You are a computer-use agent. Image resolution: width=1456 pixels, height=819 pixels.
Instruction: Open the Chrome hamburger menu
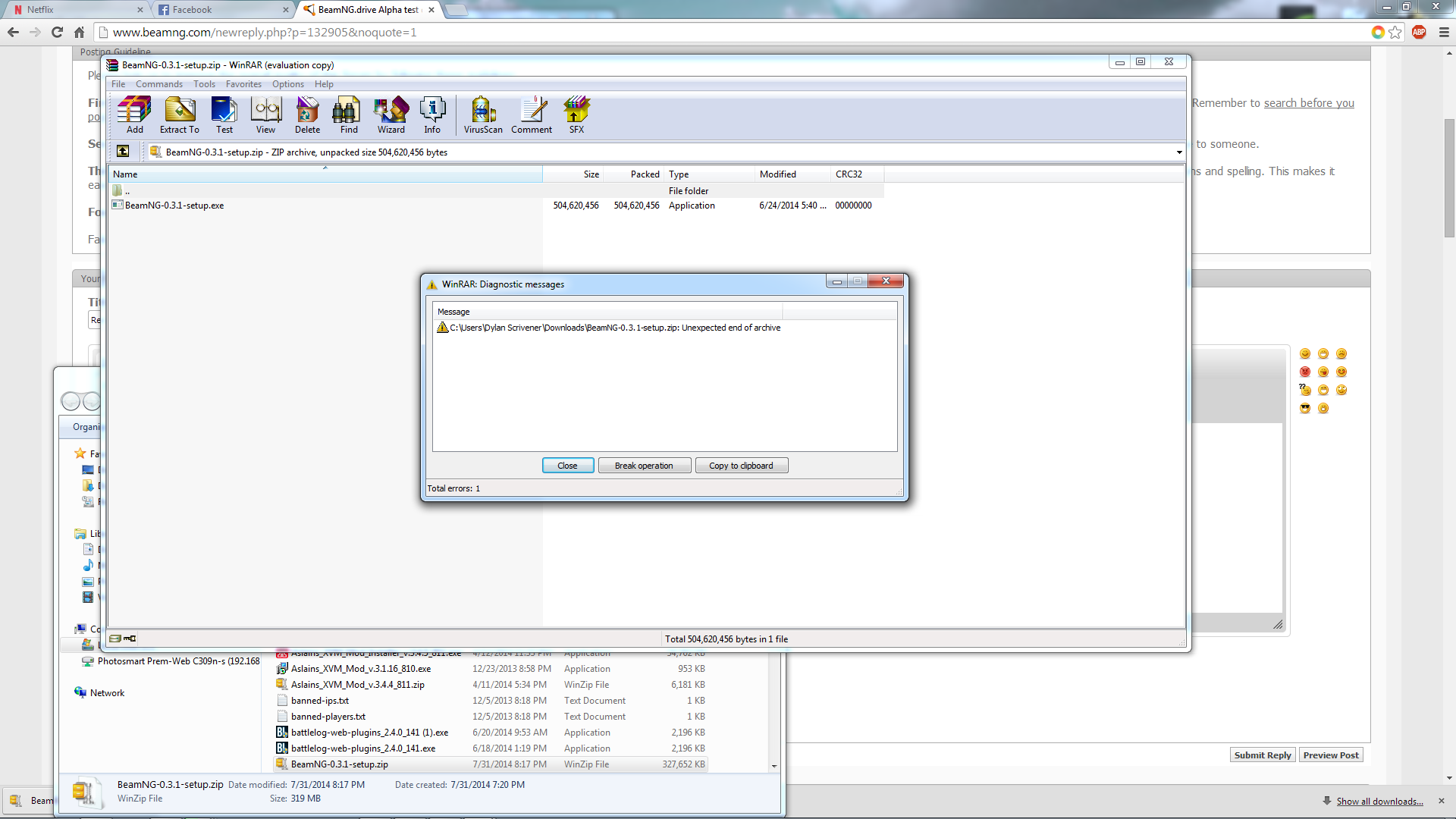point(1444,32)
